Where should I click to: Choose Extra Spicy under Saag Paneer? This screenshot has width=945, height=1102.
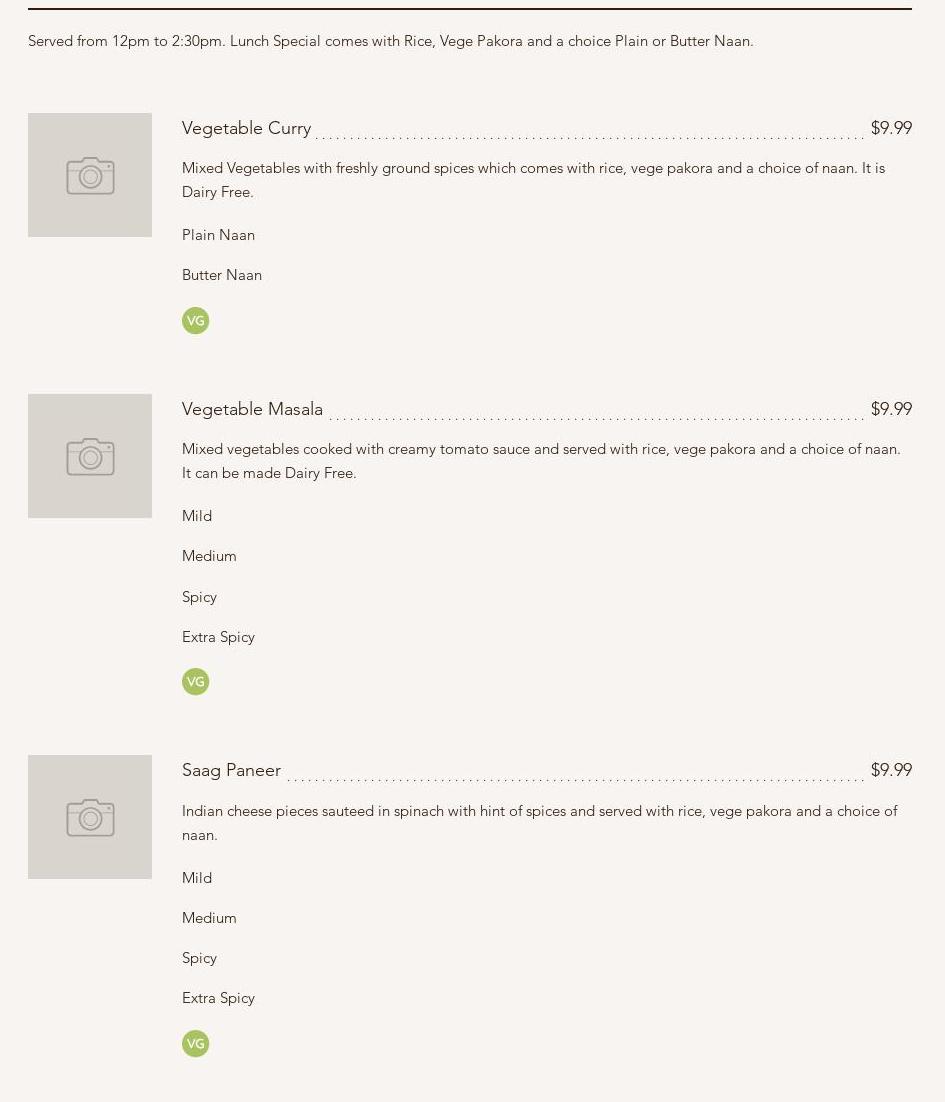click(218, 998)
